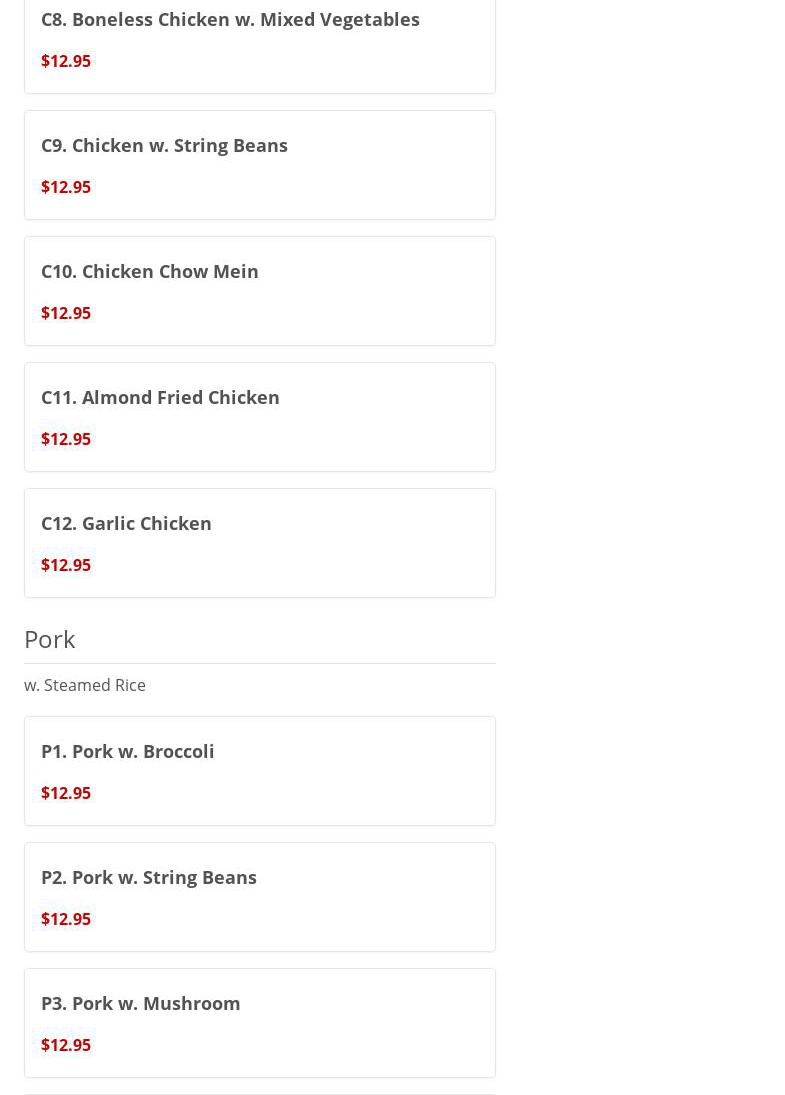Image resolution: width=785 pixels, height=1095 pixels.
Task: Click the "w. Steamed Rice" category description
Action: coord(85,685)
